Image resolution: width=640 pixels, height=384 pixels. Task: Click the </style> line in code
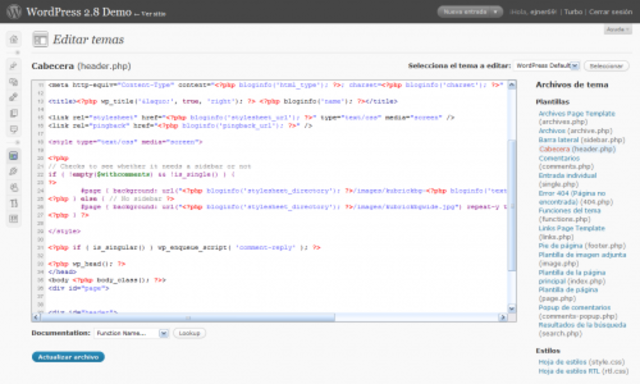(x=64, y=231)
